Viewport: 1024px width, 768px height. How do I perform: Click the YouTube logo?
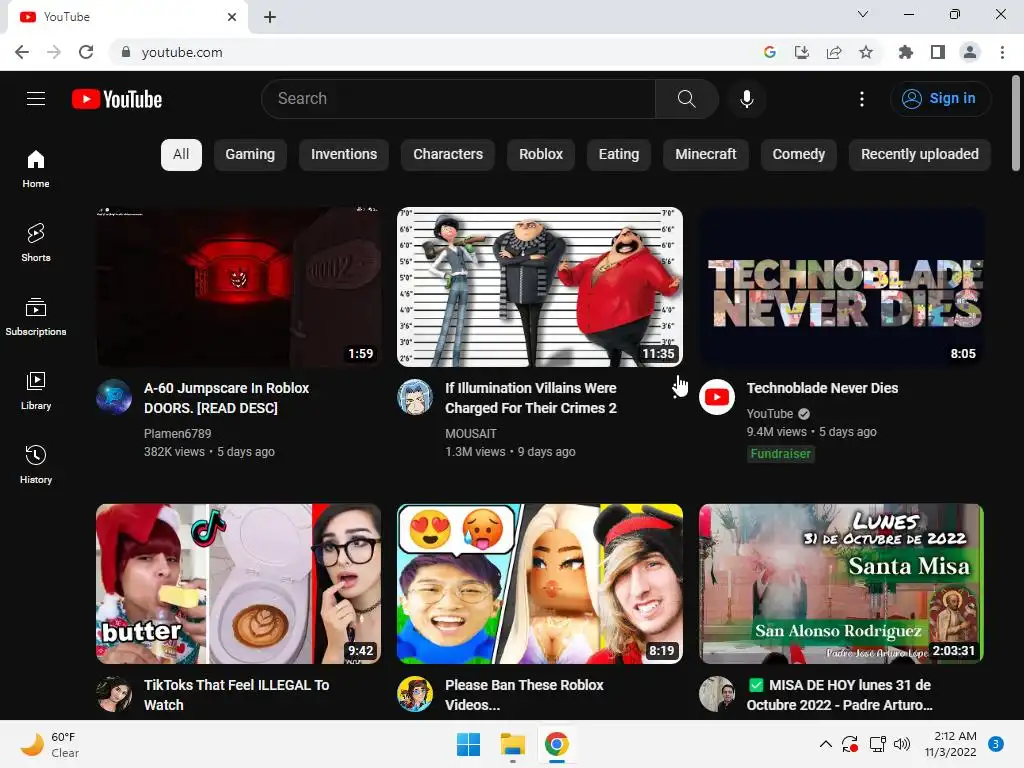click(x=117, y=99)
